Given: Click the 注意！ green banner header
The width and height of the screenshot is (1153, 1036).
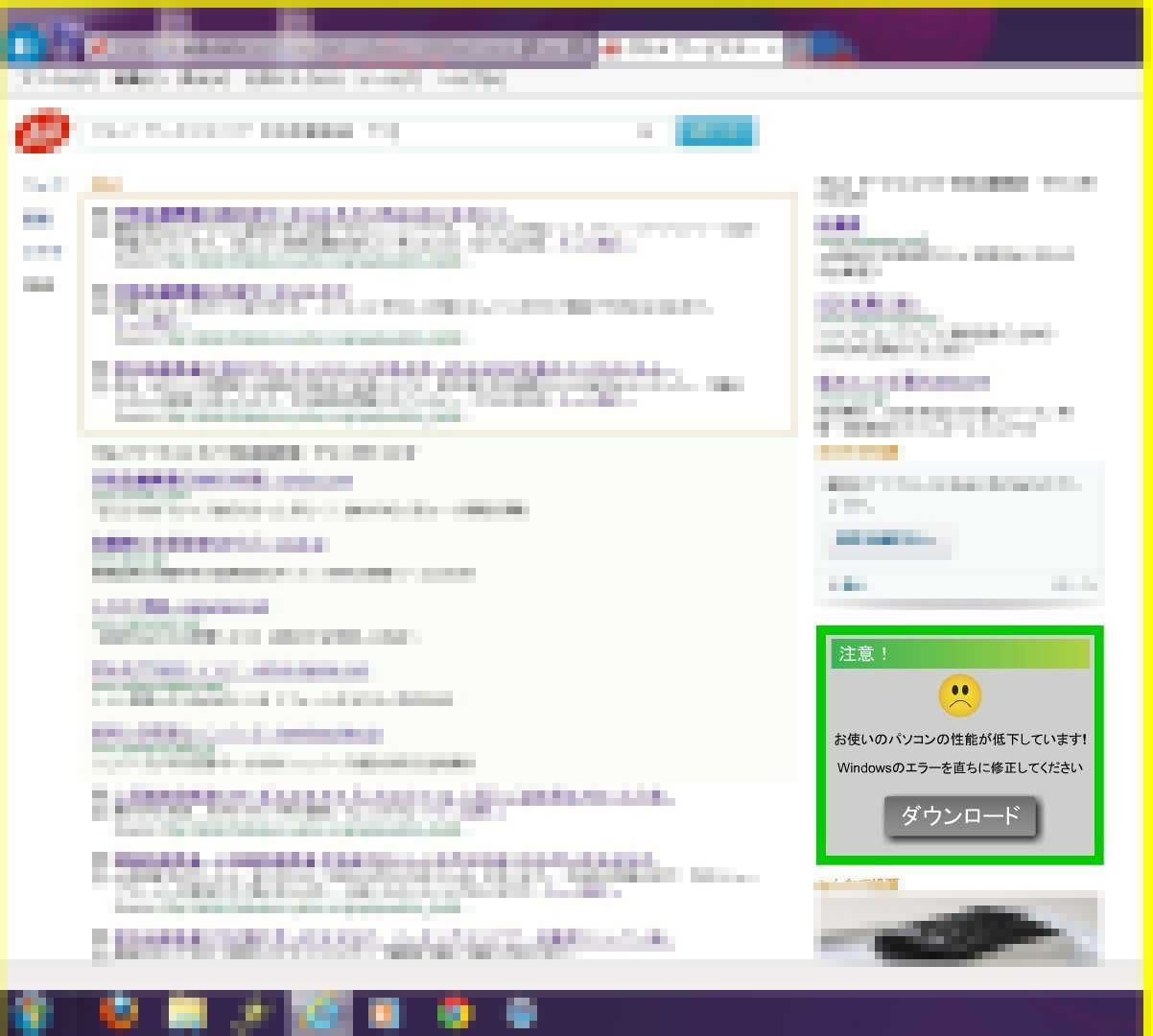Looking at the screenshot, I should click(x=959, y=654).
